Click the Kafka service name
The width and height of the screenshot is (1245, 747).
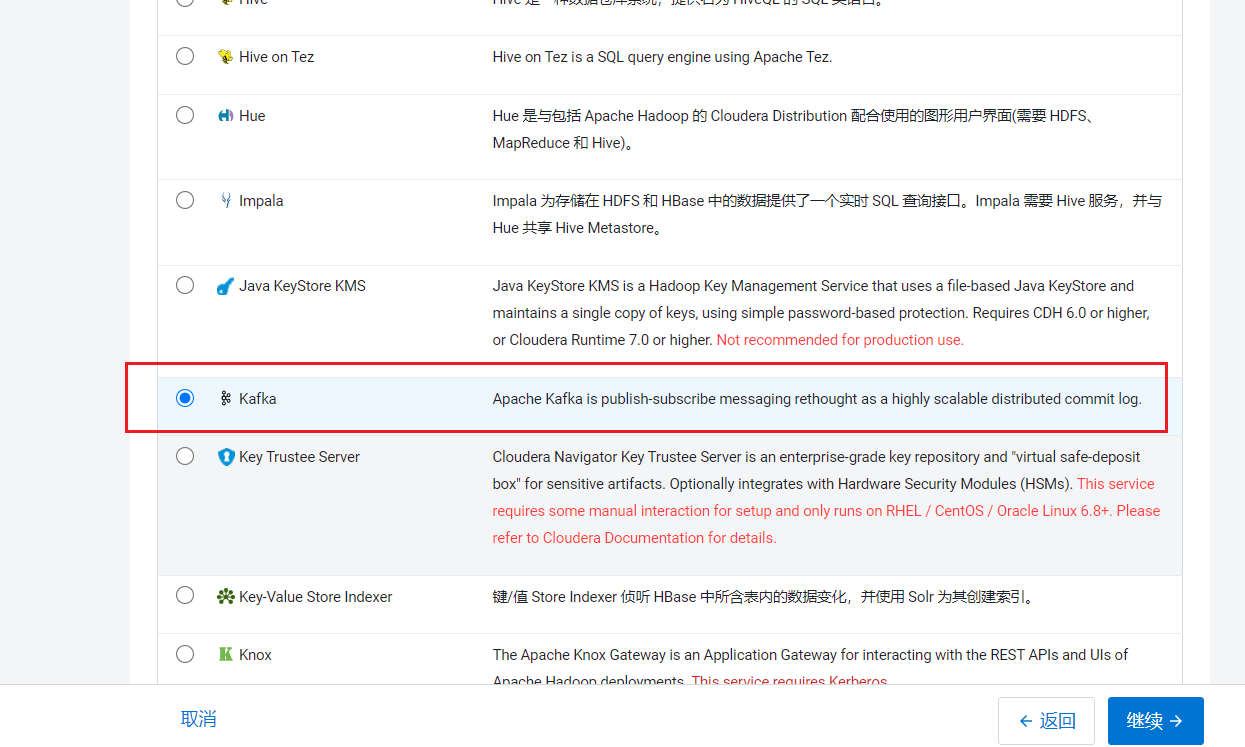point(257,398)
